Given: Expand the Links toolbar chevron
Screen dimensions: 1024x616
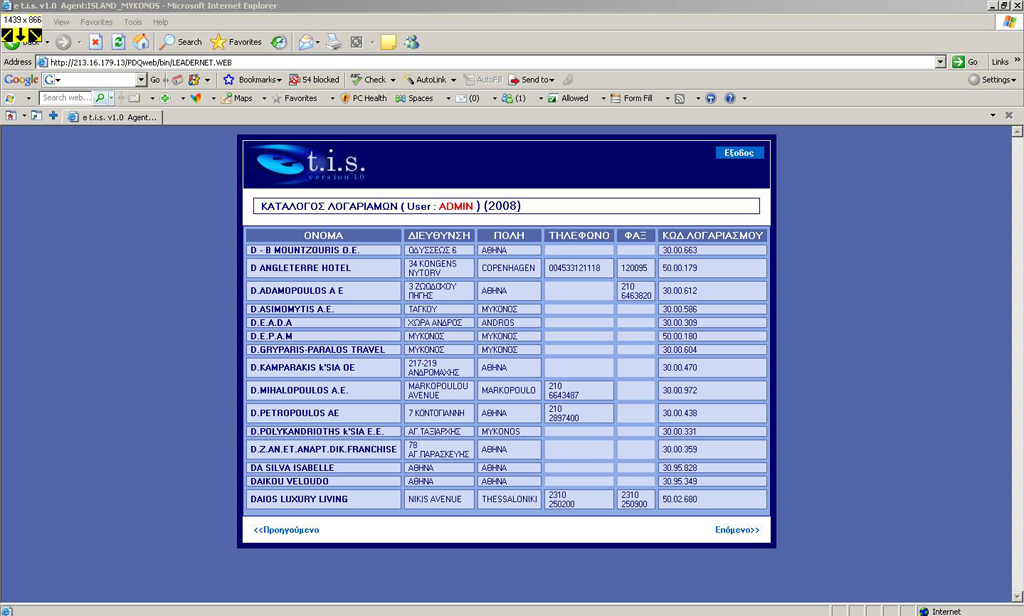Looking at the screenshot, I should point(1017,61).
